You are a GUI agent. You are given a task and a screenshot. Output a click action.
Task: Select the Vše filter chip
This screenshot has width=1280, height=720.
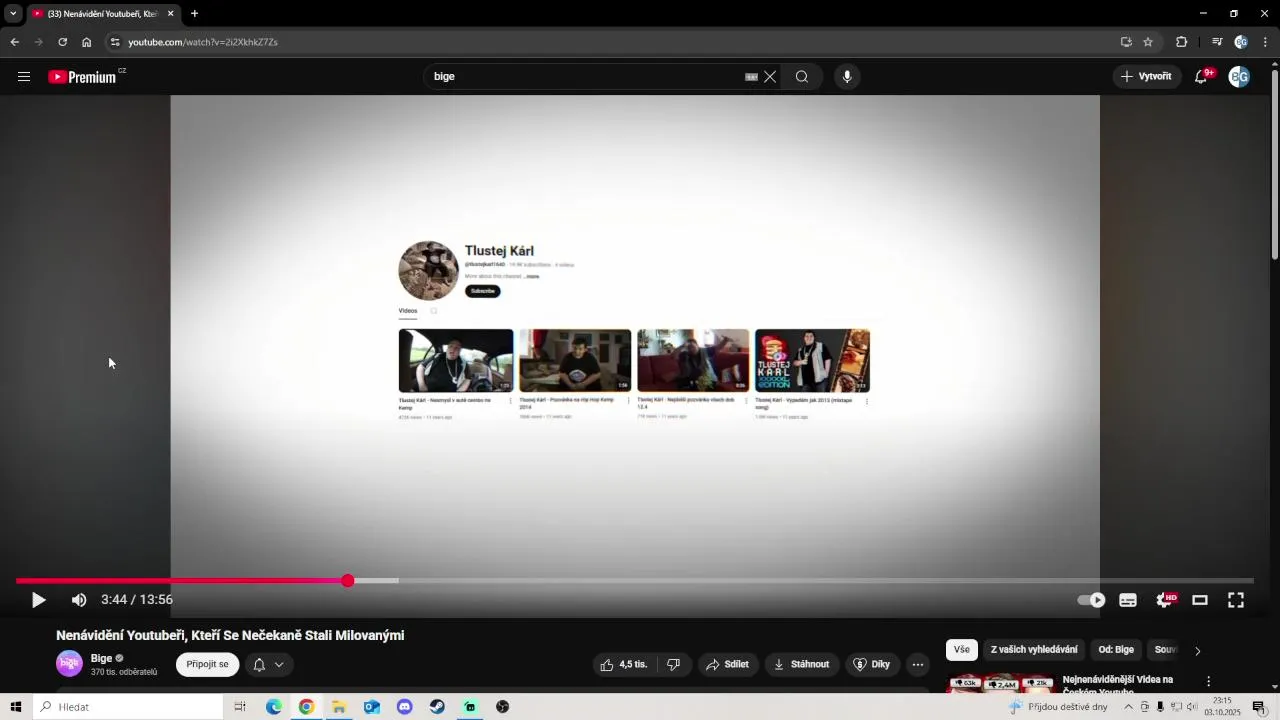pyautogui.click(x=961, y=650)
